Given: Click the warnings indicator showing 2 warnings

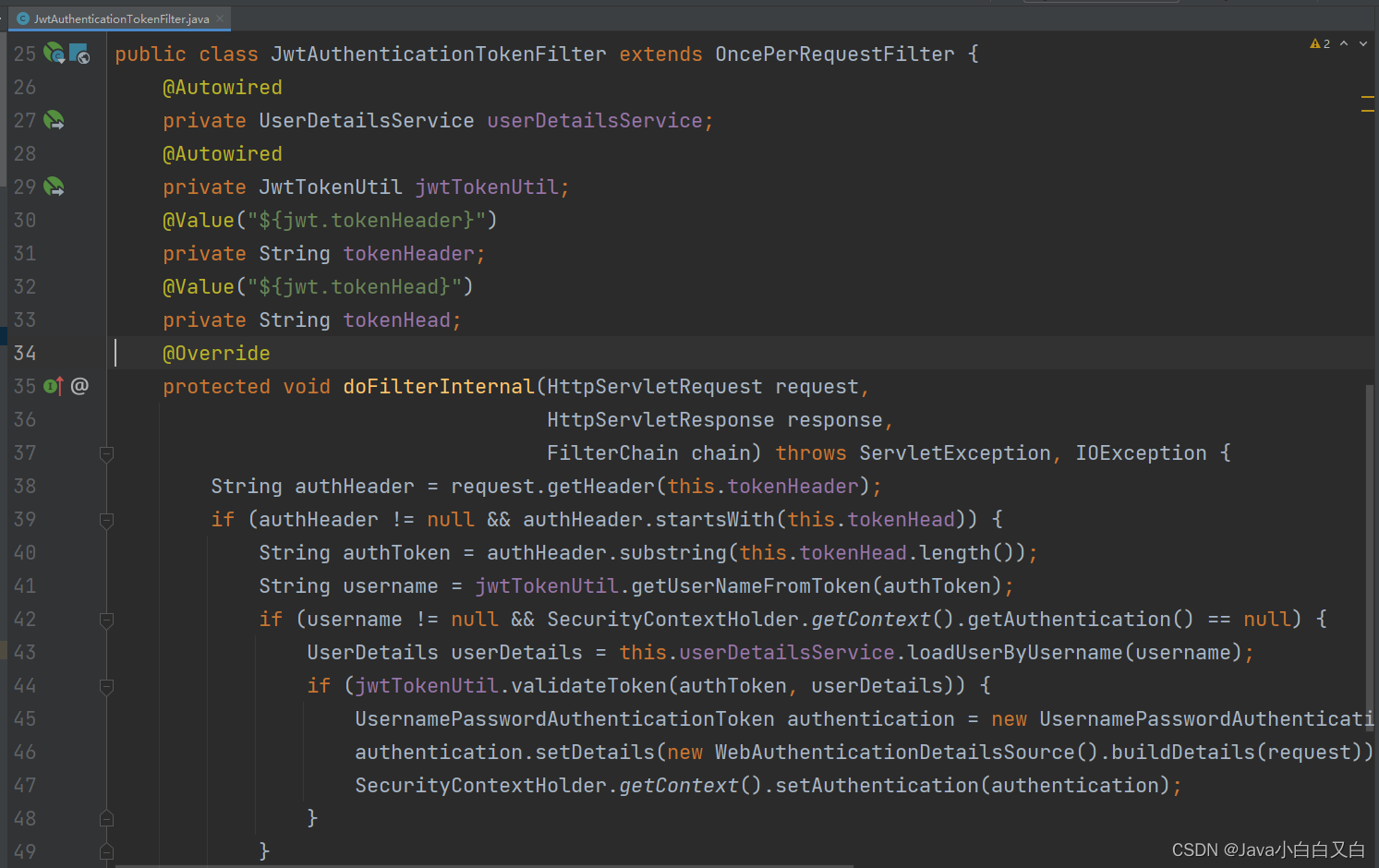Looking at the screenshot, I should [1320, 42].
